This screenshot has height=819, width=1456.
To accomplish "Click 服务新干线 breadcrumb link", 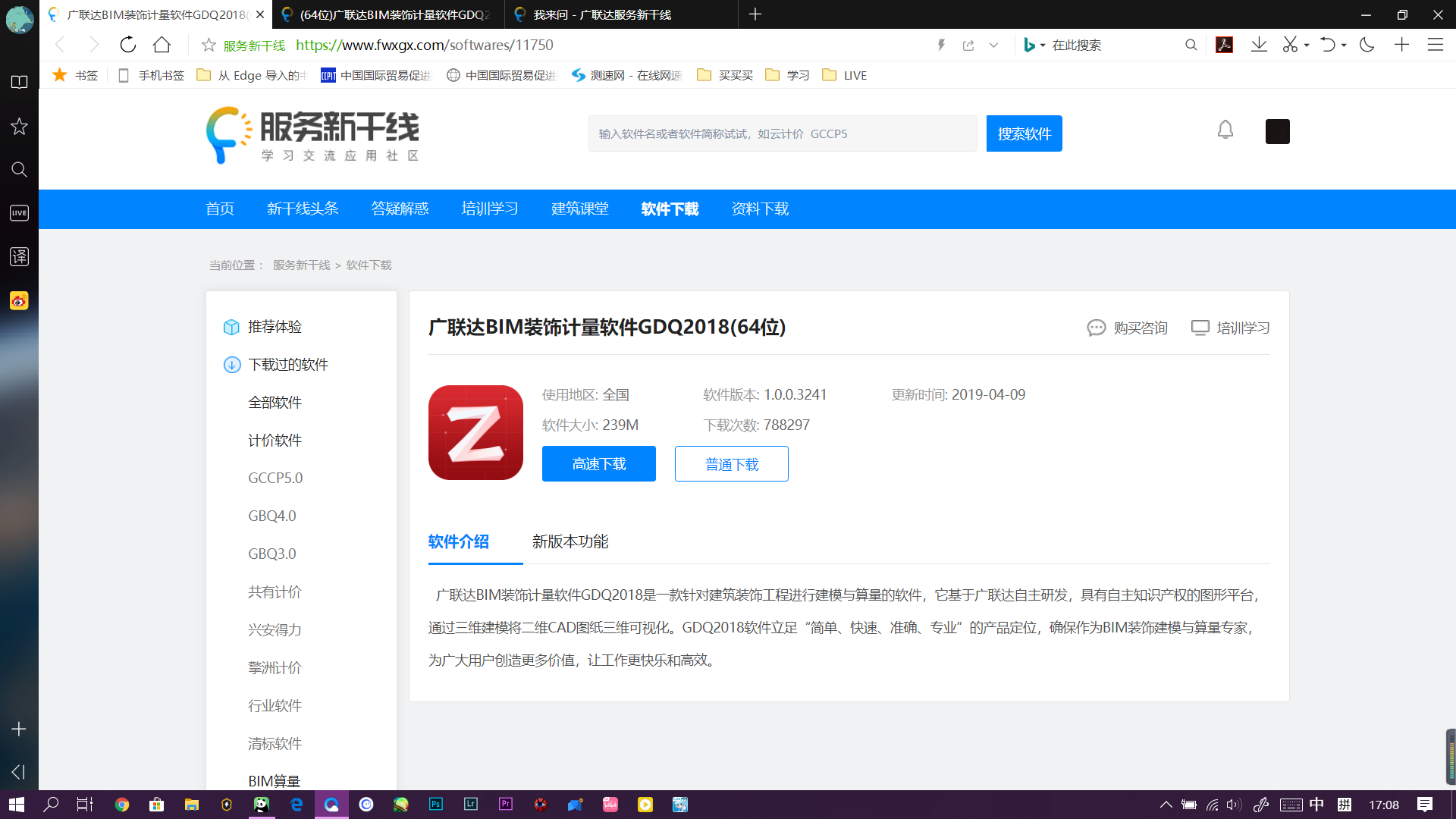I will [x=302, y=265].
